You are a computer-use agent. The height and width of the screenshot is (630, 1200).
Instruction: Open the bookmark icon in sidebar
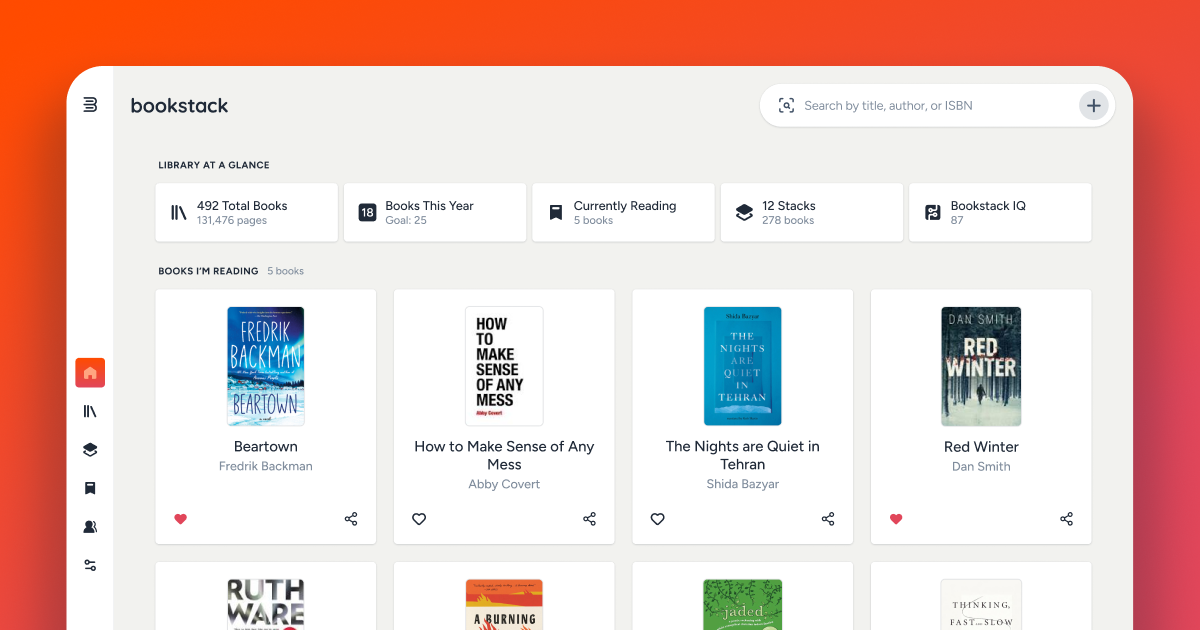tap(90, 488)
